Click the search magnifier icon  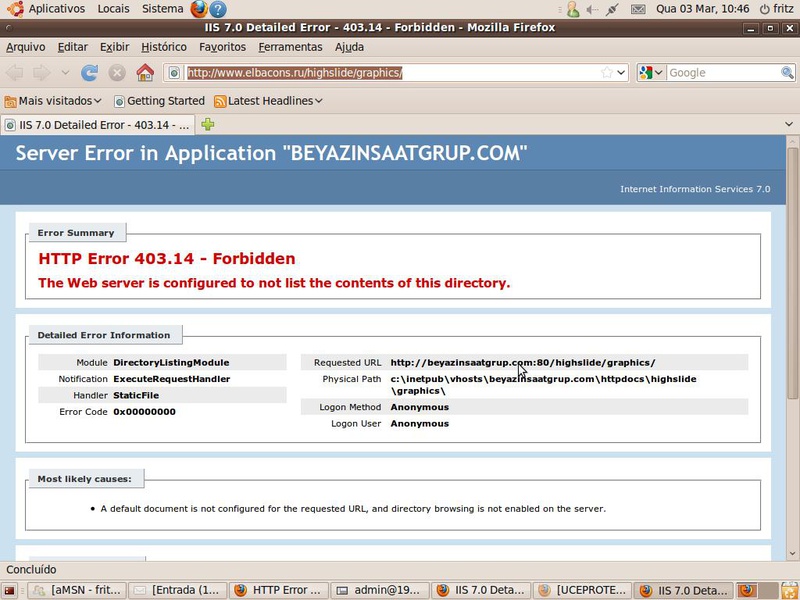pos(787,73)
